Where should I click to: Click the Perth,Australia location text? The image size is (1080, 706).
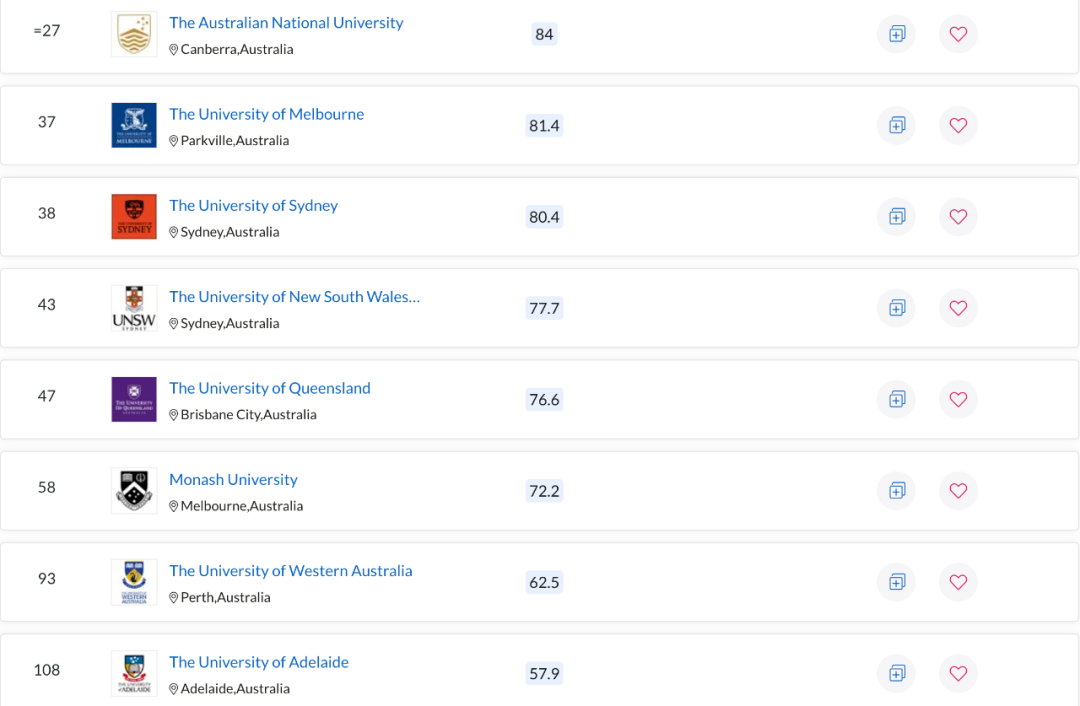click(x=225, y=597)
